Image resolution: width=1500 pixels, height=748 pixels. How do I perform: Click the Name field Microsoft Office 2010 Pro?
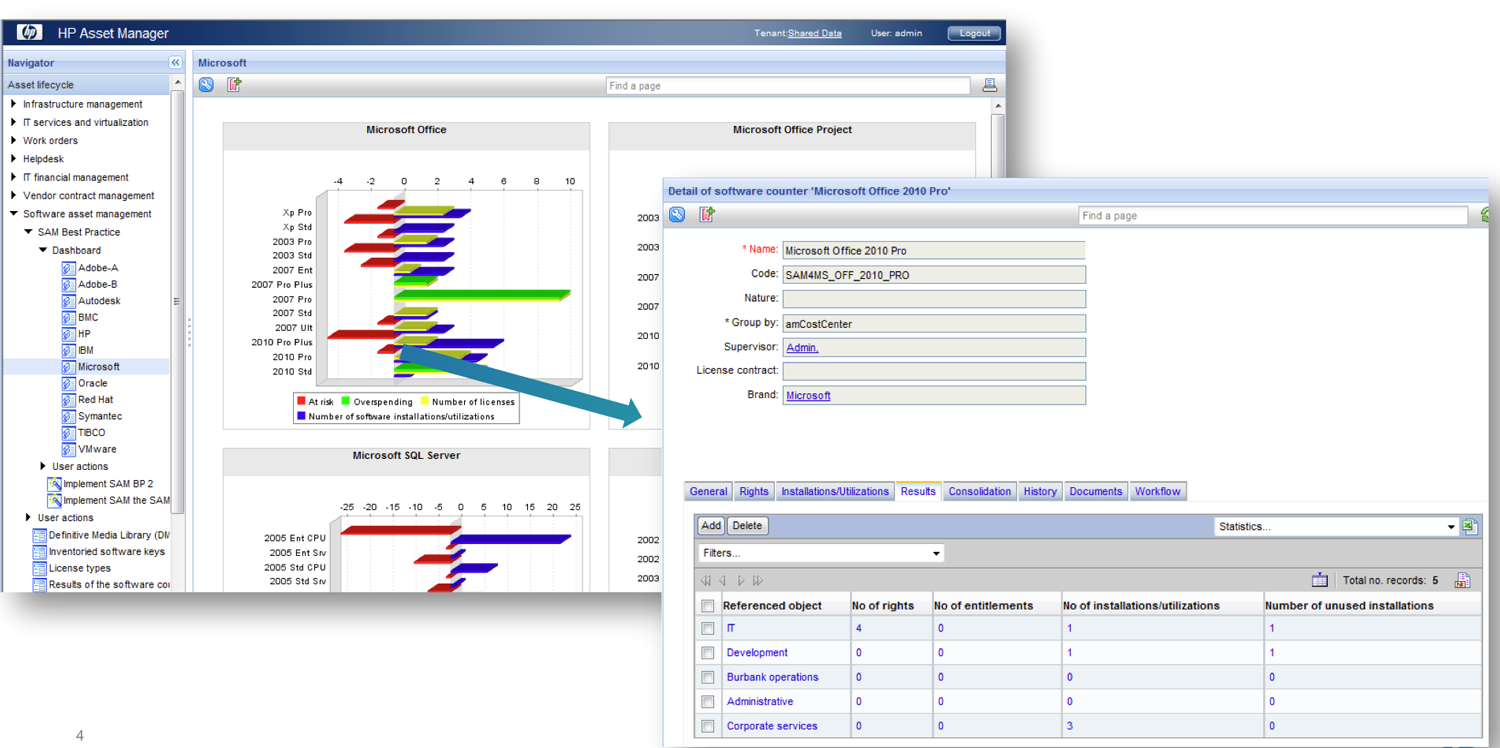[x=934, y=251]
